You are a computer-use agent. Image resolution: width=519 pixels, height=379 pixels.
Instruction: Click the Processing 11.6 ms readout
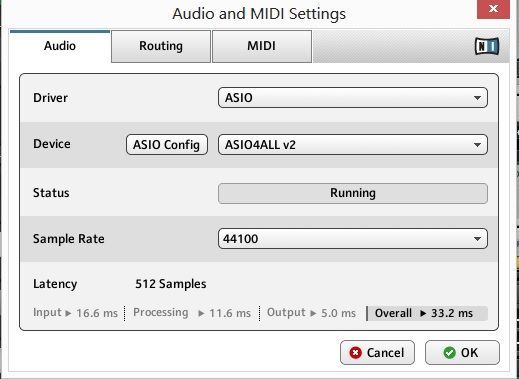pos(192,313)
